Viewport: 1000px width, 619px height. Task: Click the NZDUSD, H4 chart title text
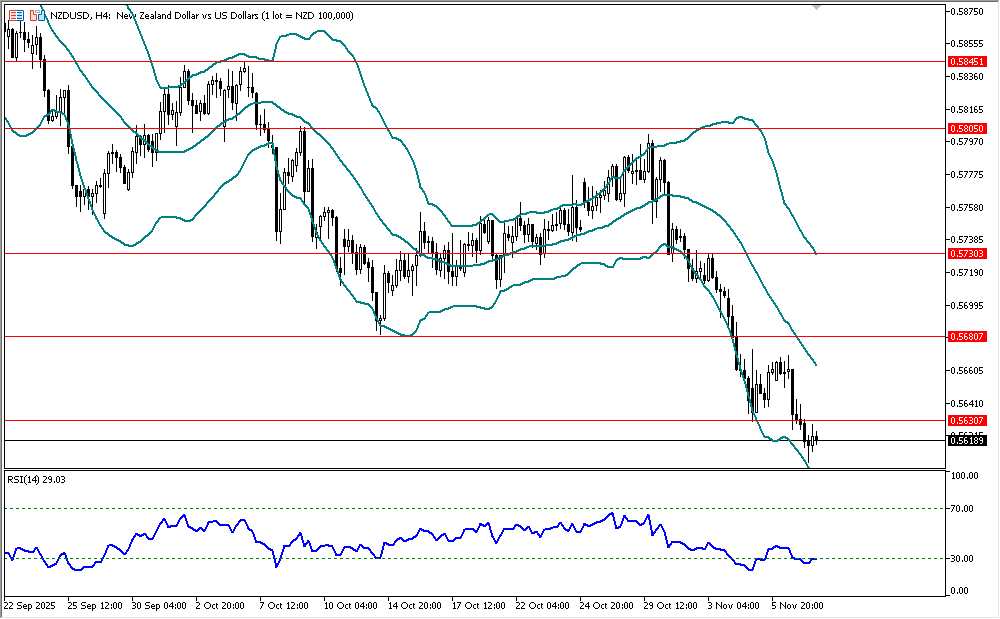click(x=82, y=13)
